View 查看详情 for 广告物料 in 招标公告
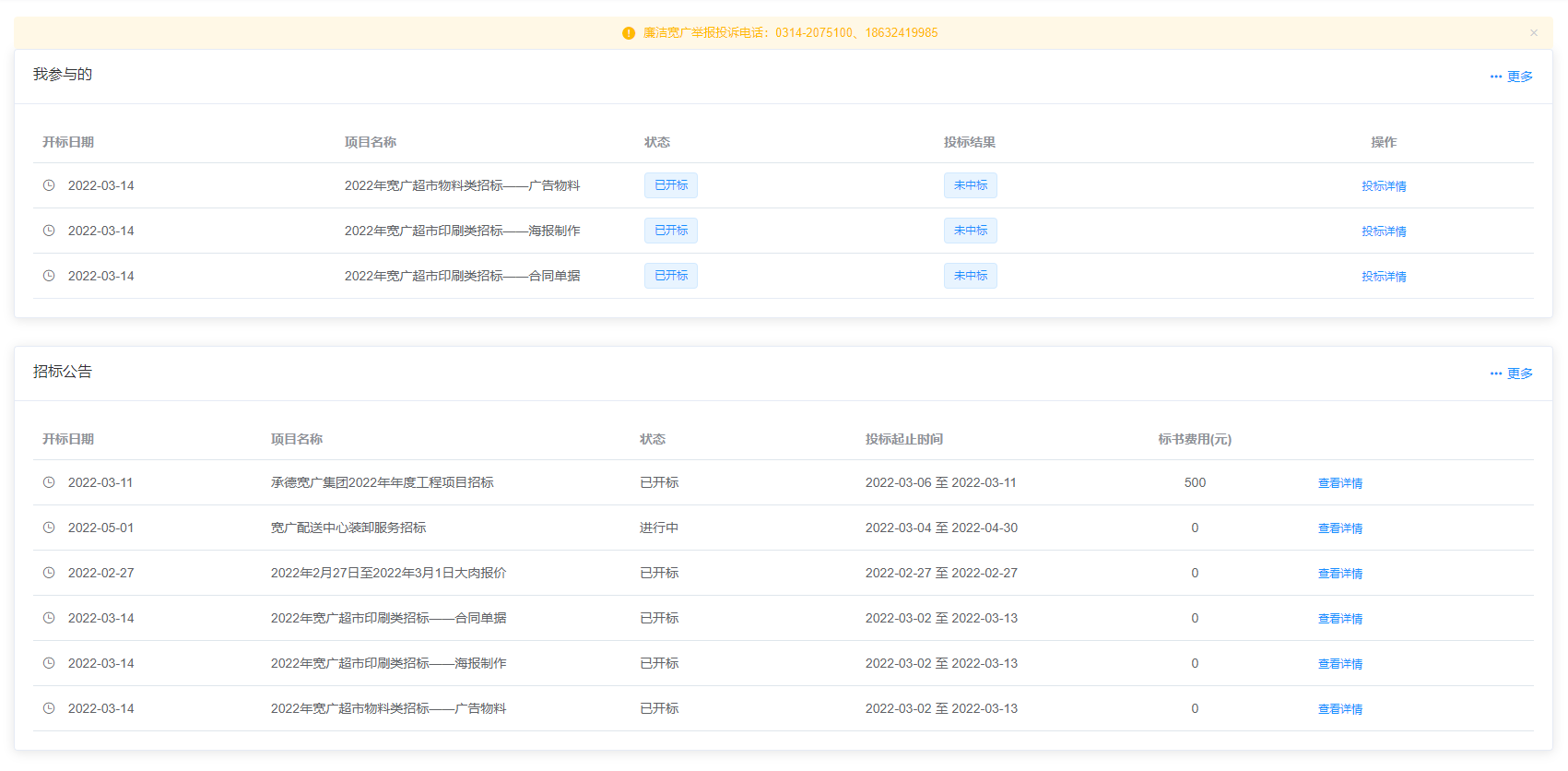This screenshot has height=771, width=1568. point(1340,709)
